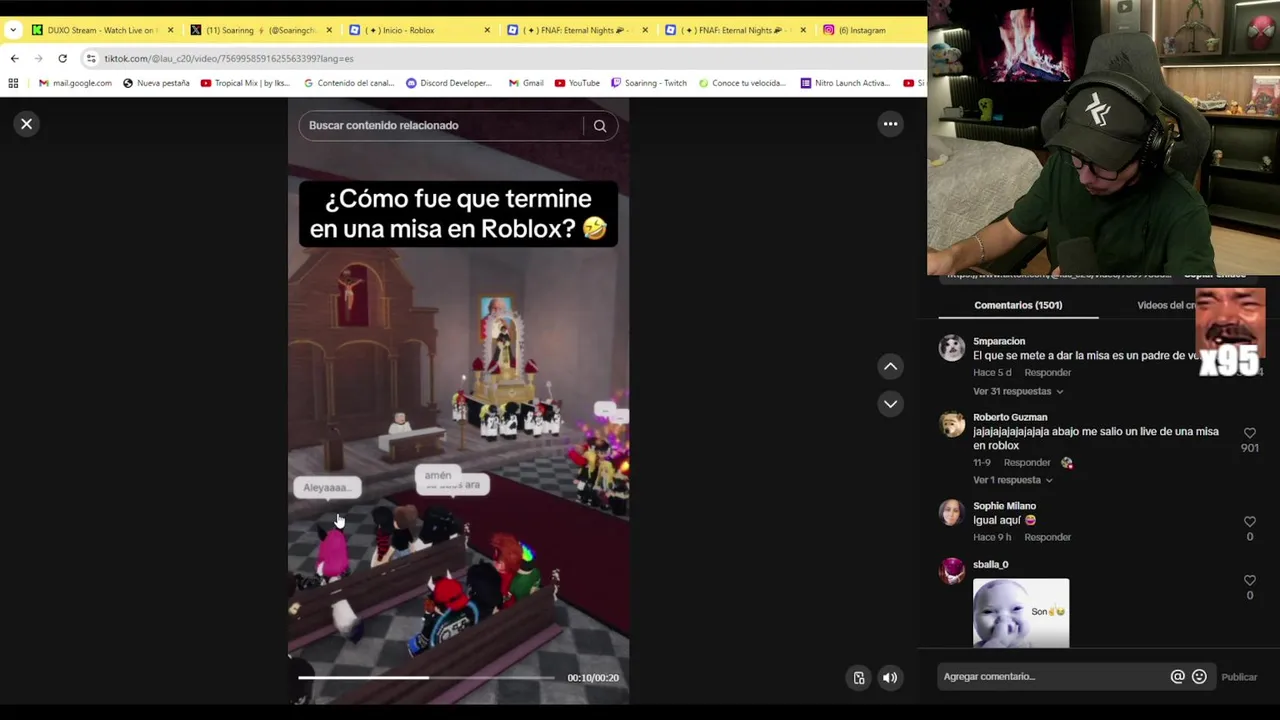The height and width of the screenshot is (720, 1280).
Task: Click the site info icon in address bar
Action: 91,59
